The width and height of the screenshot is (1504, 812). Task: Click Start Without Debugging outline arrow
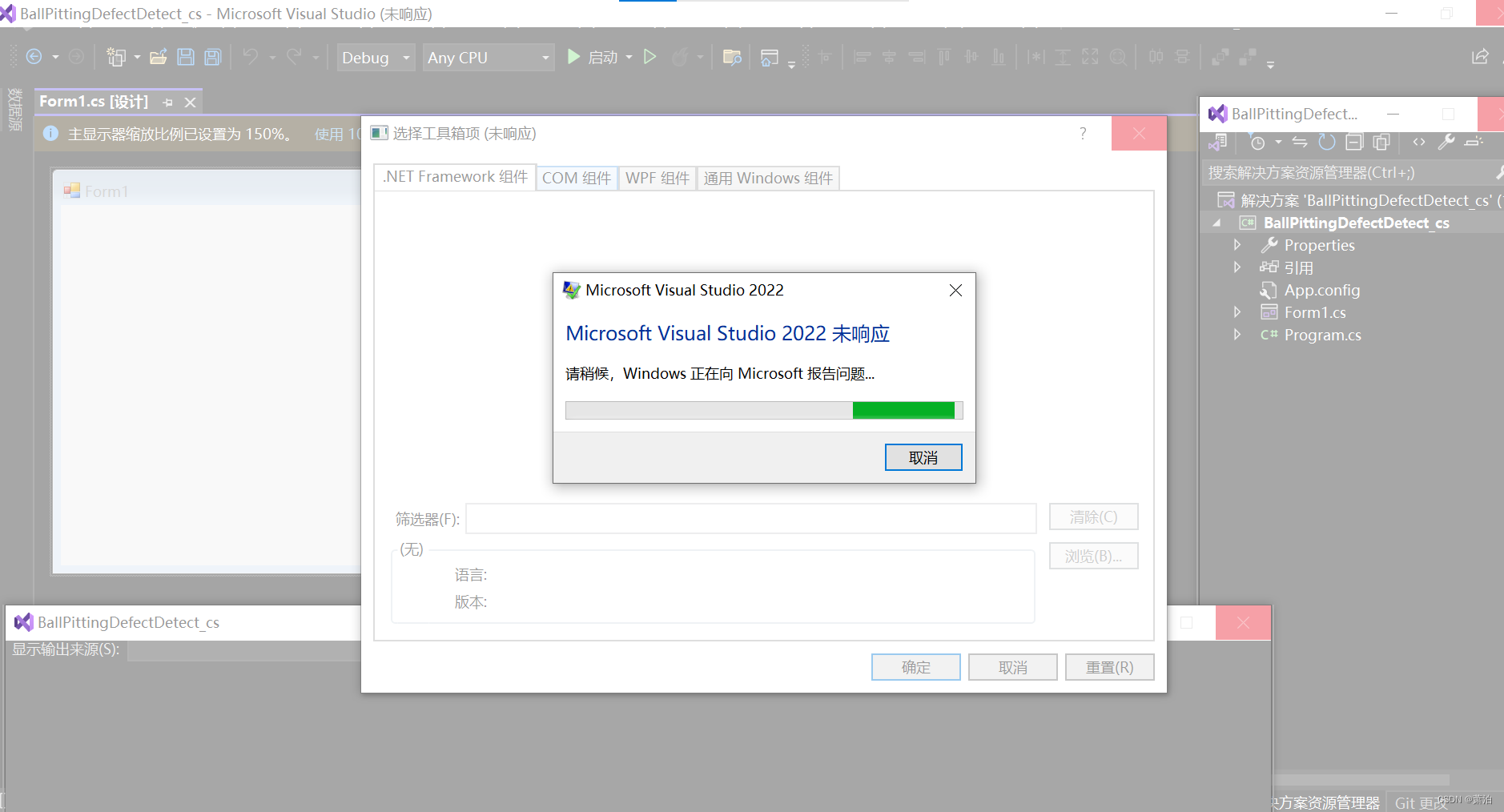(x=650, y=57)
